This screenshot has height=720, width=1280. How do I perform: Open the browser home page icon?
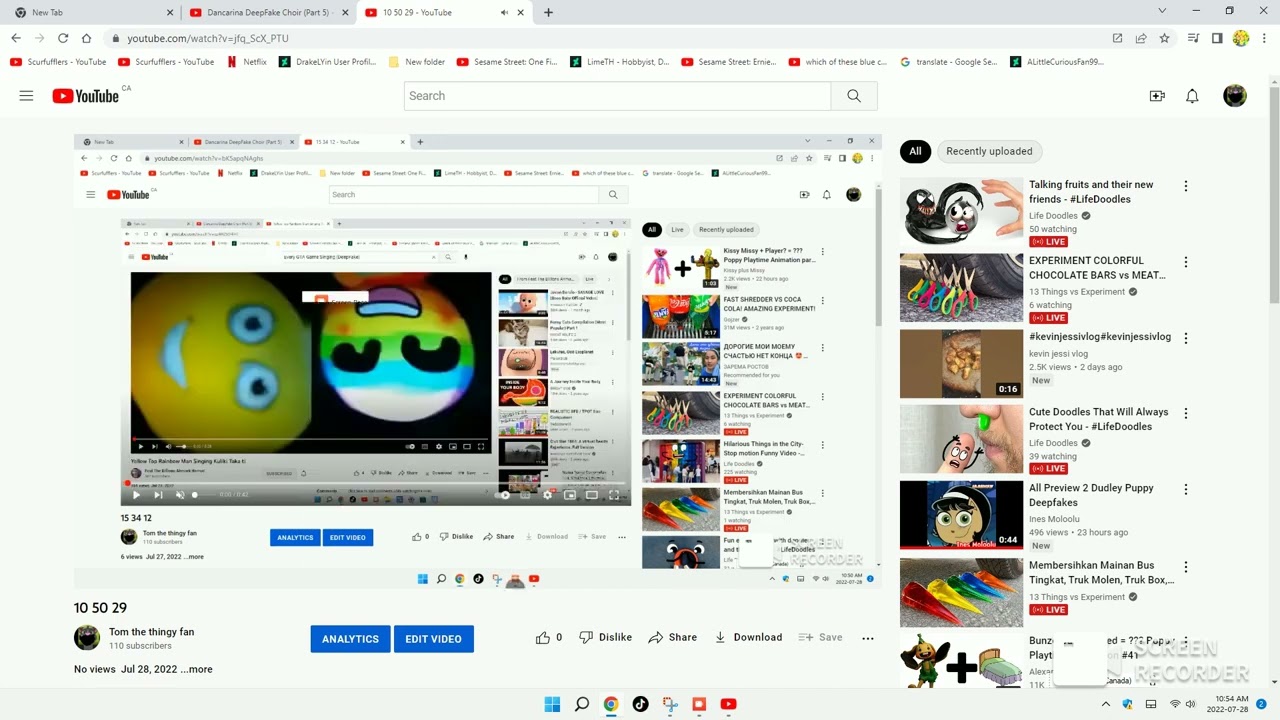pyautogui.click(x=87, y=38)
